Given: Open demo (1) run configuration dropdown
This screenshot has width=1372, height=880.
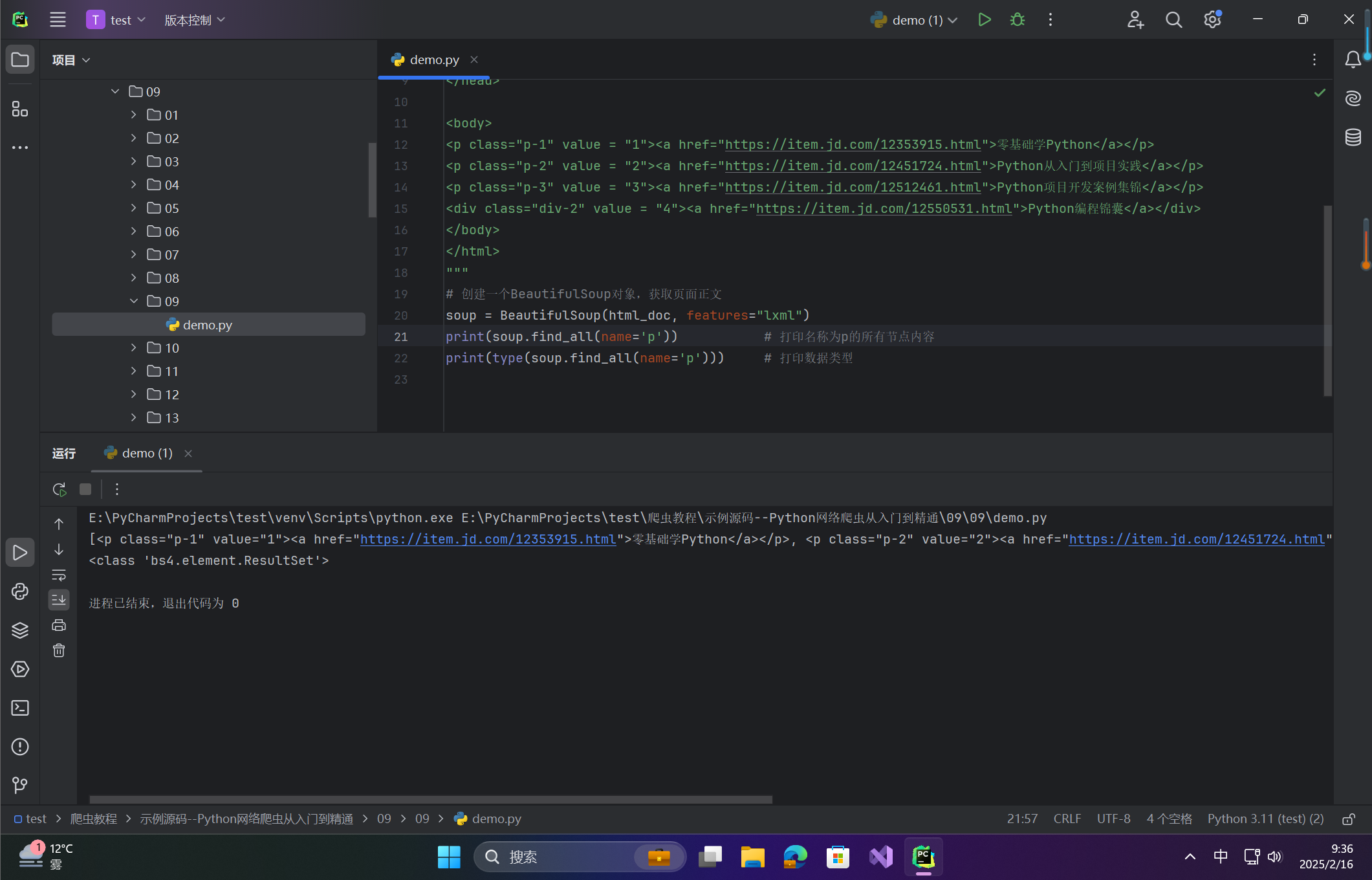Looking at the screenshot, I should coord(913,20).
